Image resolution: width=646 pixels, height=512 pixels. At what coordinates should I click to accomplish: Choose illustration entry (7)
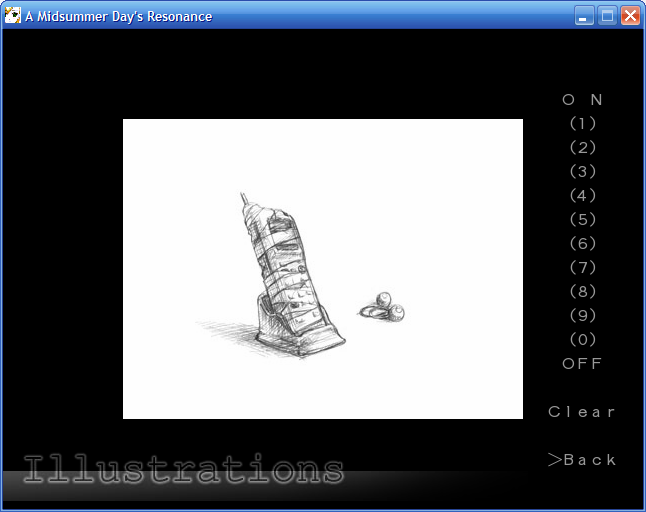[583, 267]
